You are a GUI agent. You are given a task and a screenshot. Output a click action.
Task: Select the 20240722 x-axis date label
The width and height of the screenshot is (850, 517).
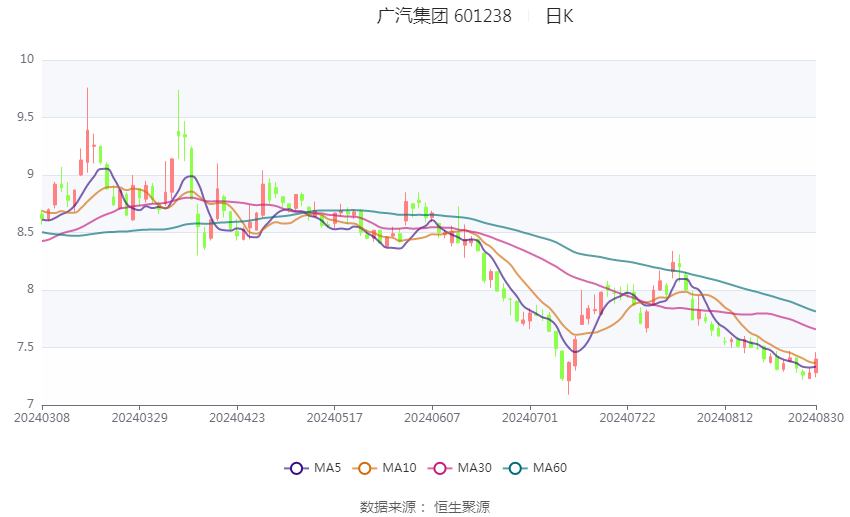(627, 418)
